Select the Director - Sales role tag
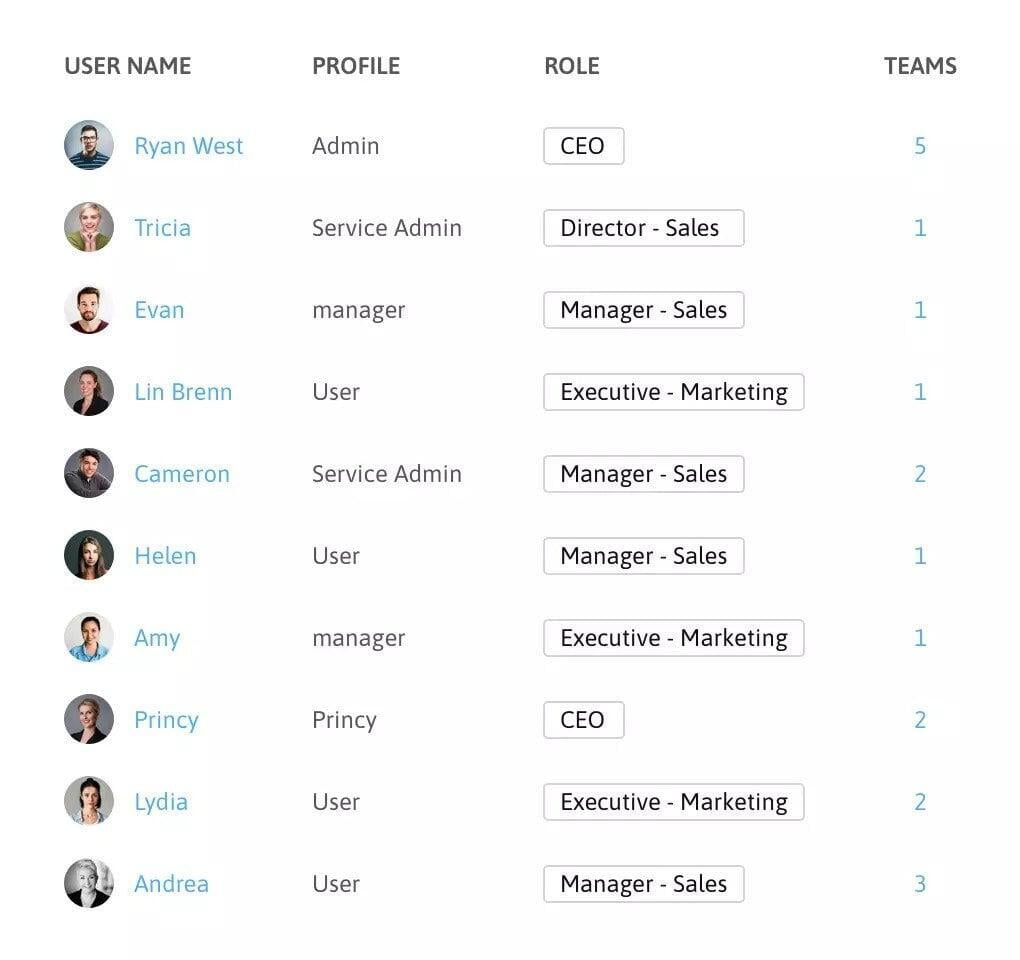The height and width of the screenshot is (960, 1020). [643, 228]
